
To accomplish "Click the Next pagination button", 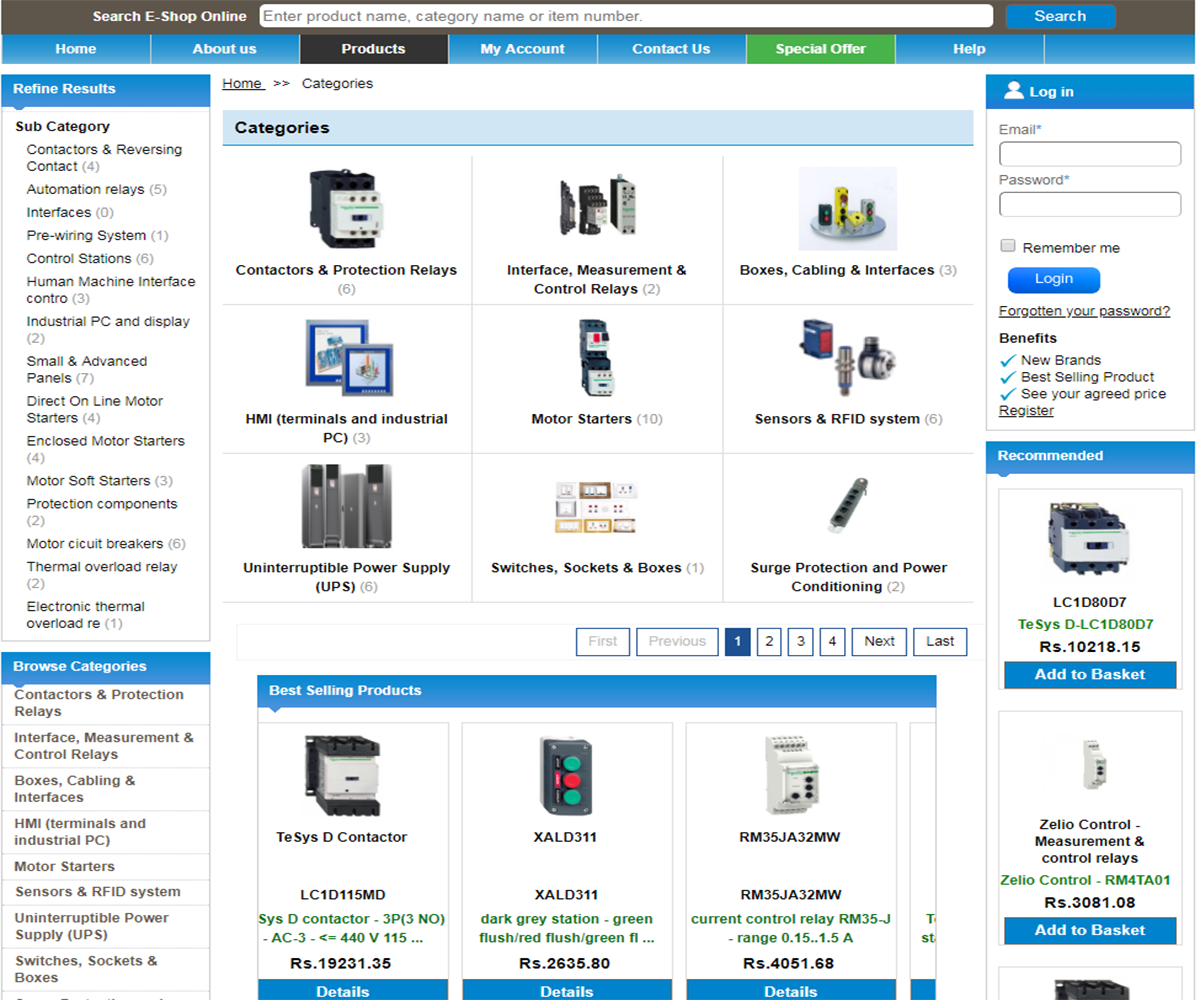I will coord(880,642).
